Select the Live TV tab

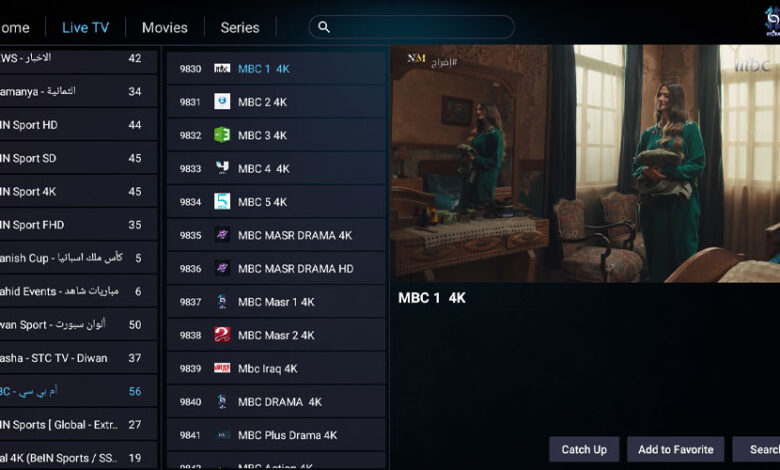(x=85, y=27)
